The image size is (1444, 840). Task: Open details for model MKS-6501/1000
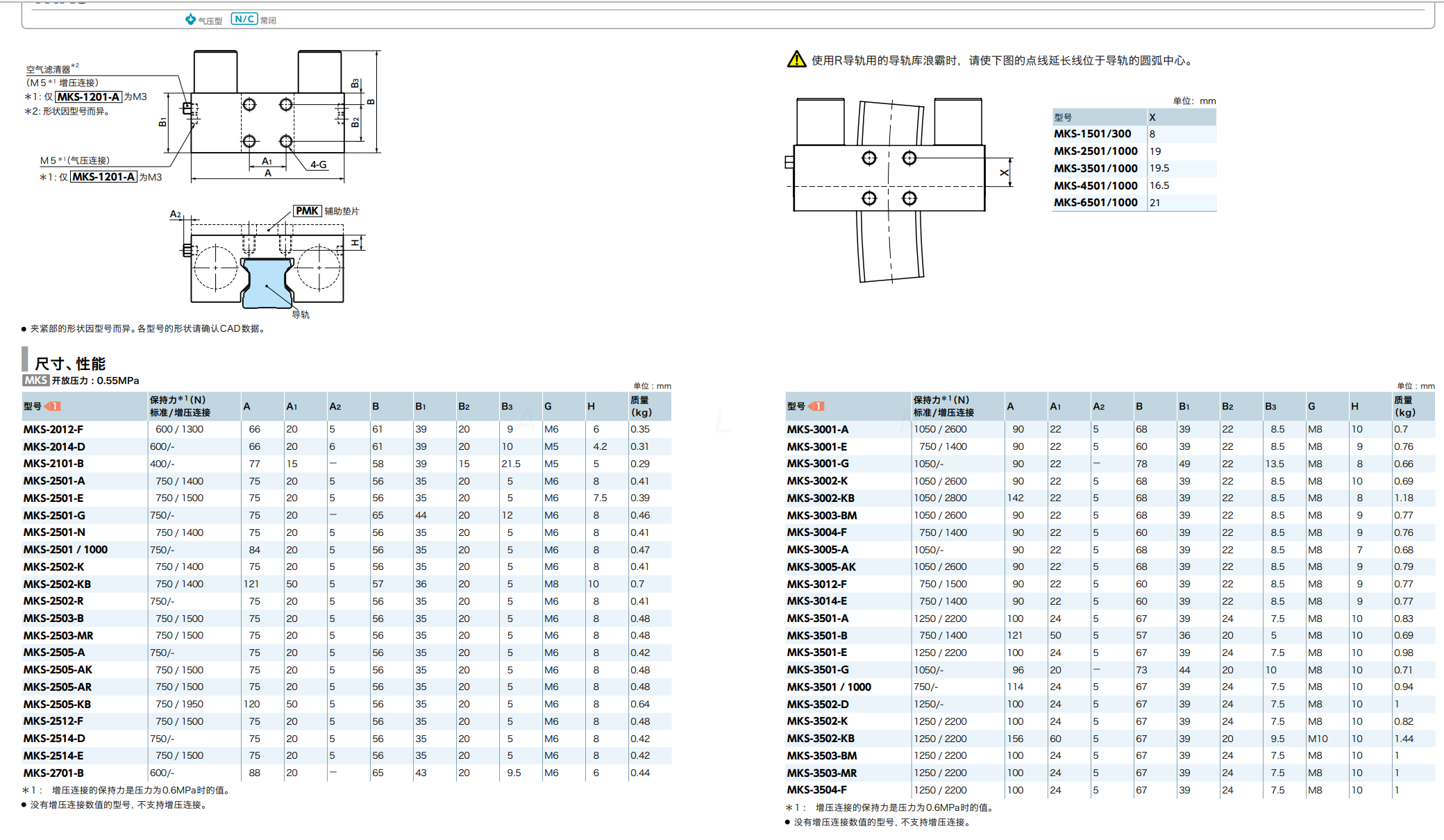pyautogui.click(x=1095, y=202)
